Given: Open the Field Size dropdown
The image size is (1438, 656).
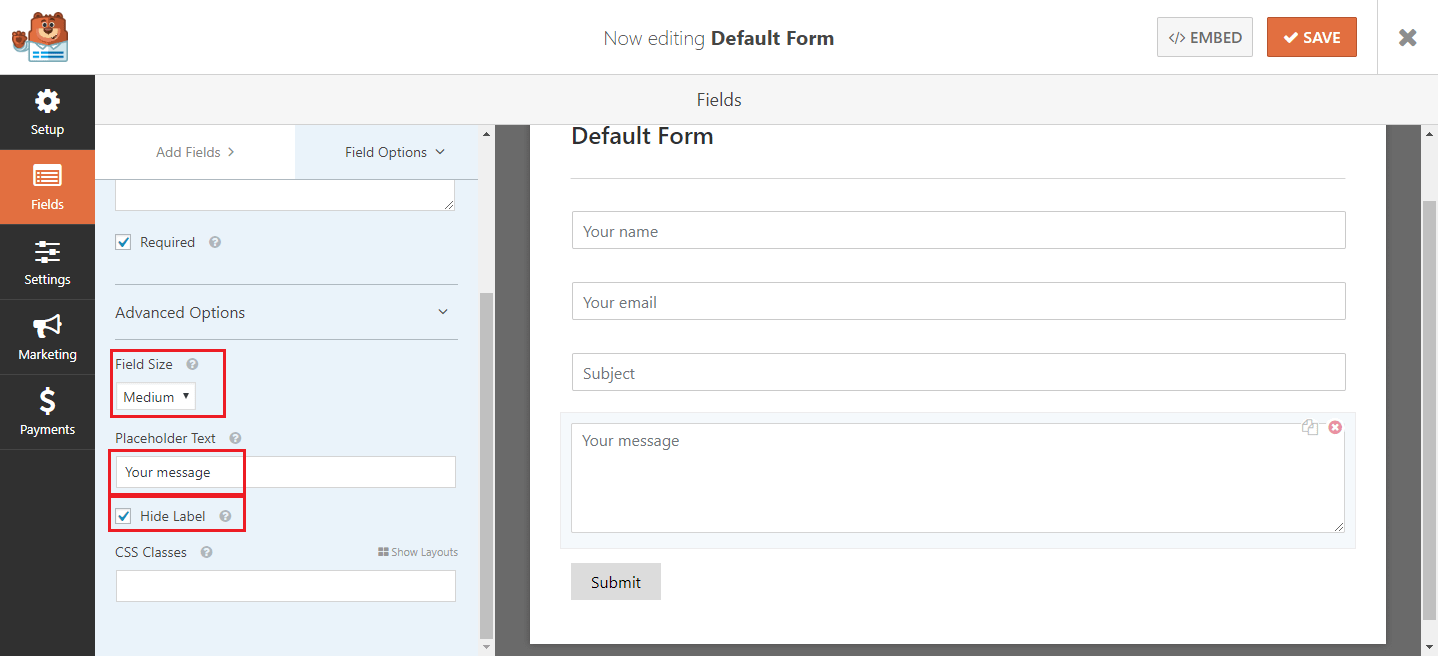Looking at the screenshot, I should pyautogui.click(x=156, y=397).
